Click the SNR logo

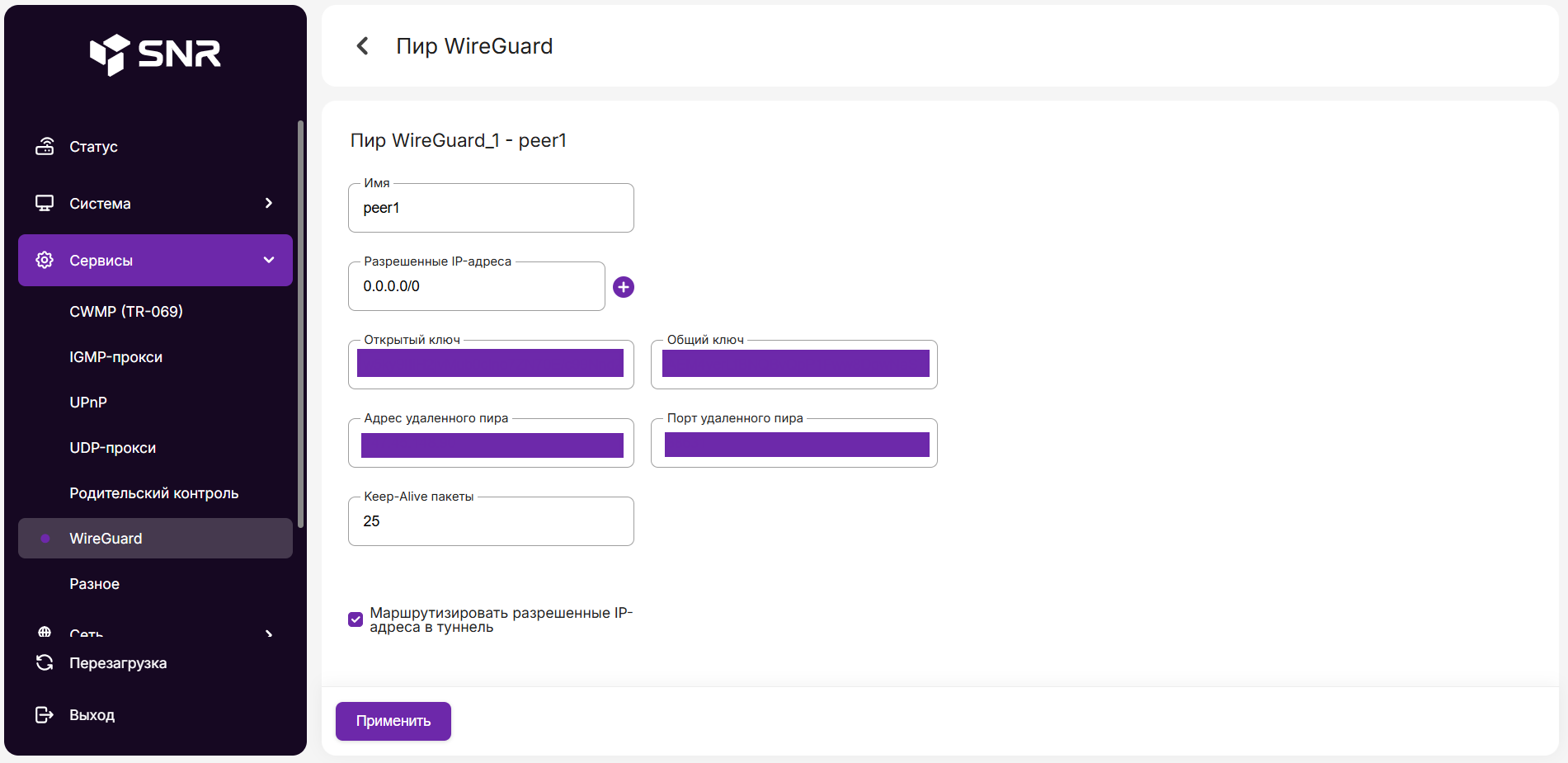pyautogui.click(x=155, y=54)
